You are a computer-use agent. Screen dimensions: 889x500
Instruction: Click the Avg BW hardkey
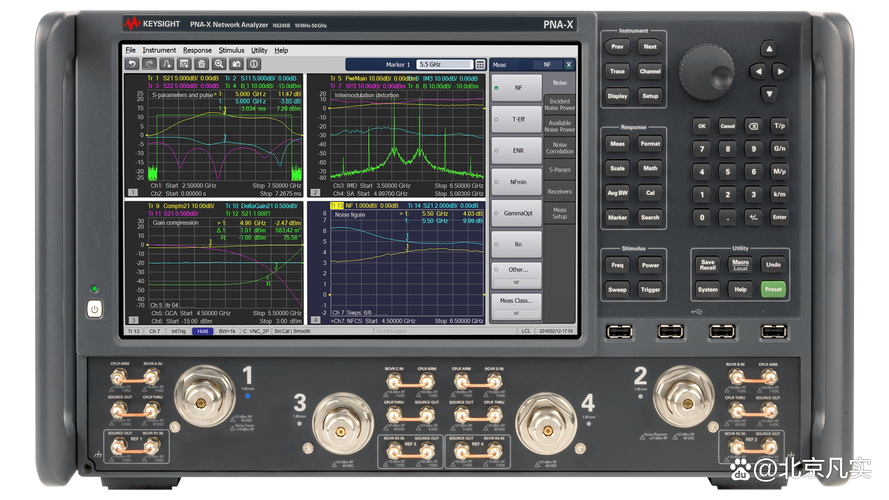click(x=617, y=193)
